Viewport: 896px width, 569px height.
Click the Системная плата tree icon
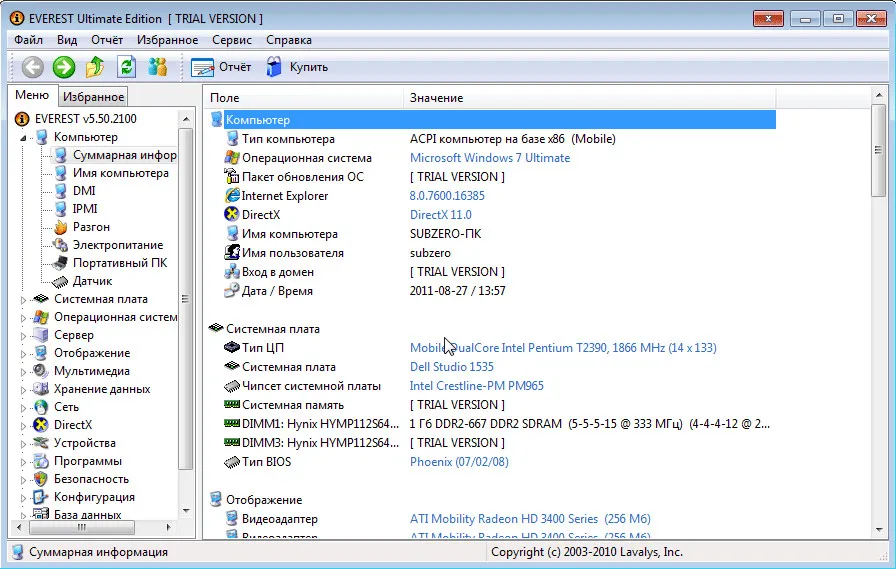click(x=41, y=299)
